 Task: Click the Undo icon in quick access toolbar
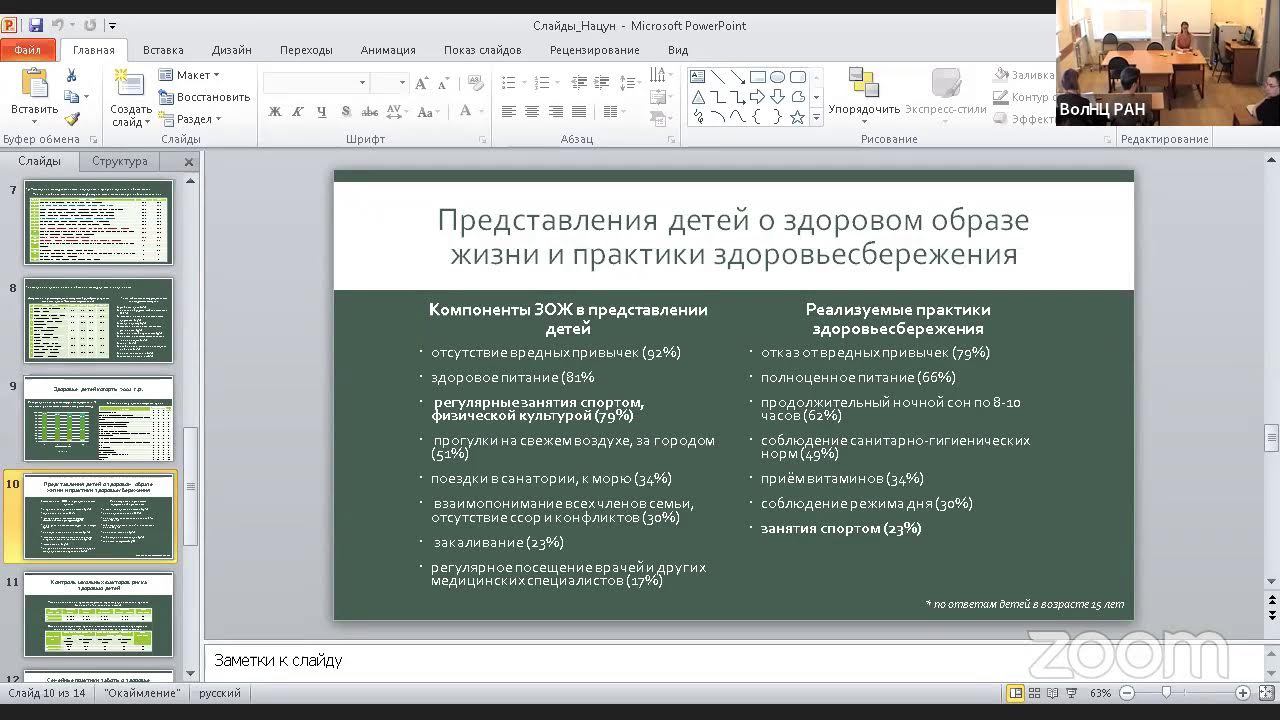coord(59,25)
